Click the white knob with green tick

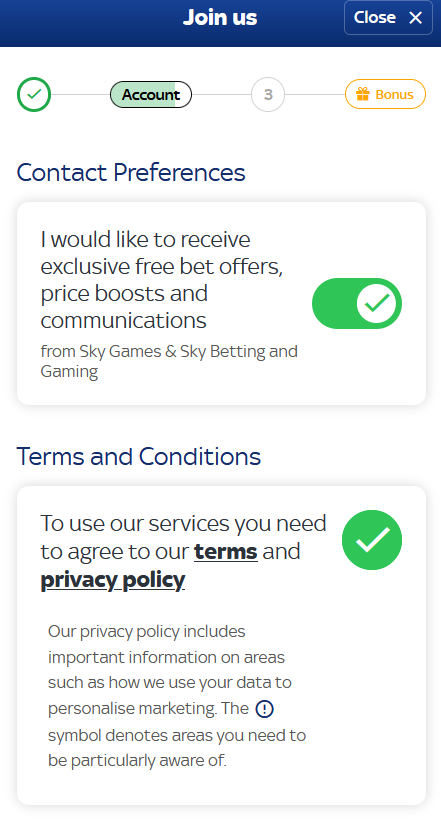click(x=377, y=304)
